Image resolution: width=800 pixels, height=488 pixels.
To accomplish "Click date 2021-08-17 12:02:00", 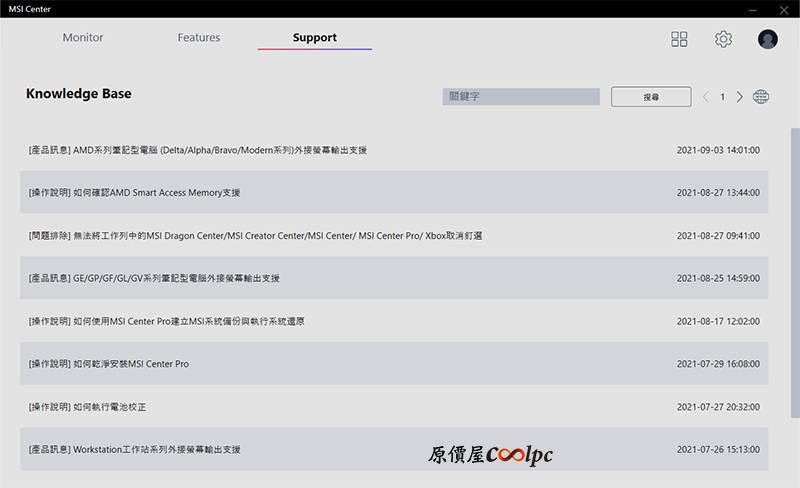I will pos(718,321).
